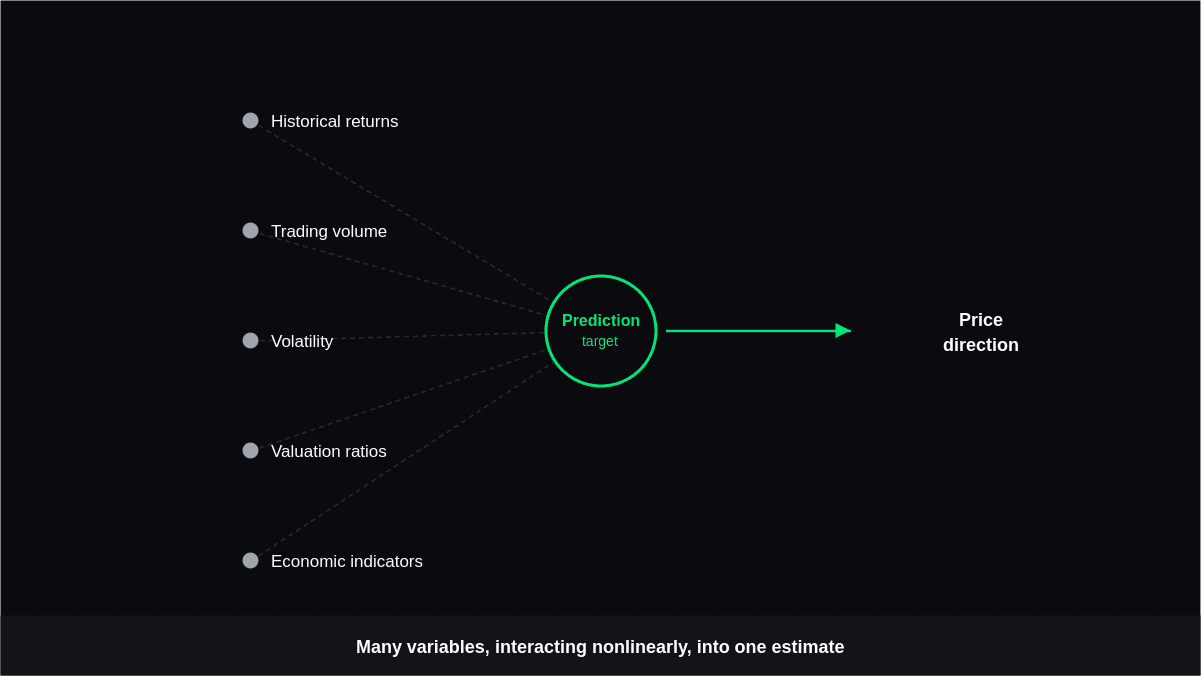Screen dimensions: 1201x676
Task: Click the green arrowhead toward Price direction
Action: point(843,331)
